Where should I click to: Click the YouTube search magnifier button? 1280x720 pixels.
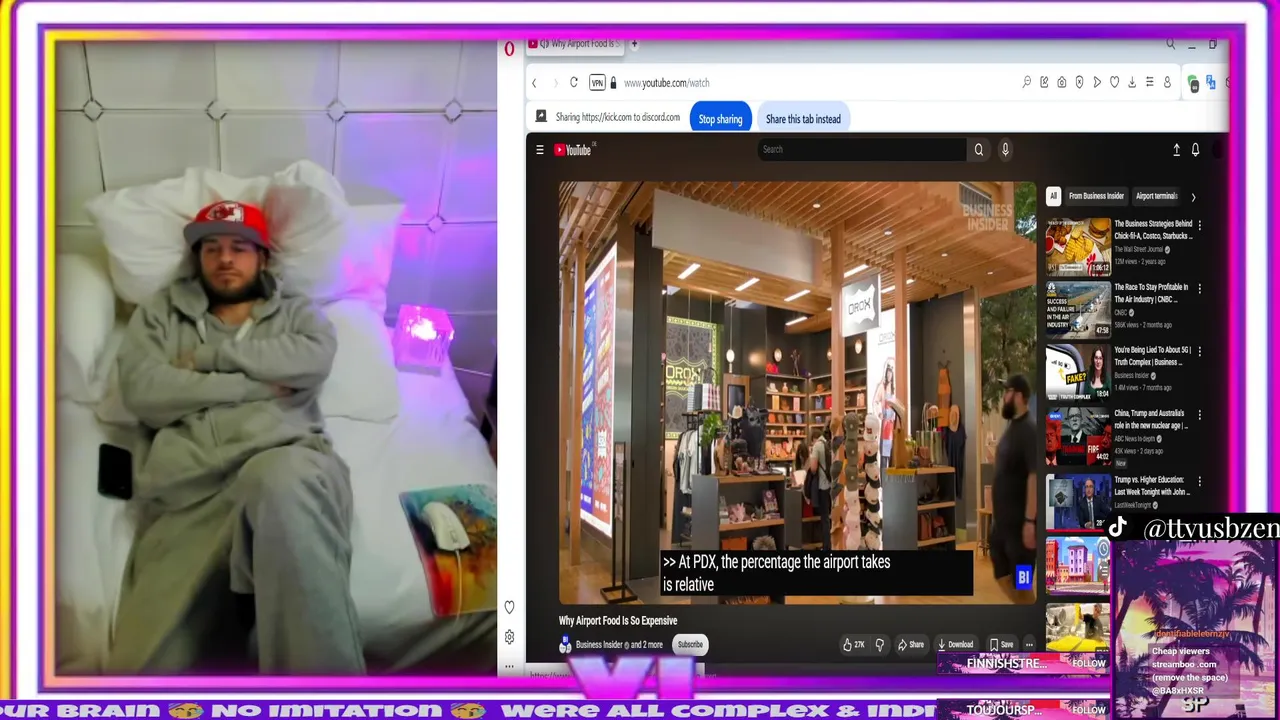(979, 150)
